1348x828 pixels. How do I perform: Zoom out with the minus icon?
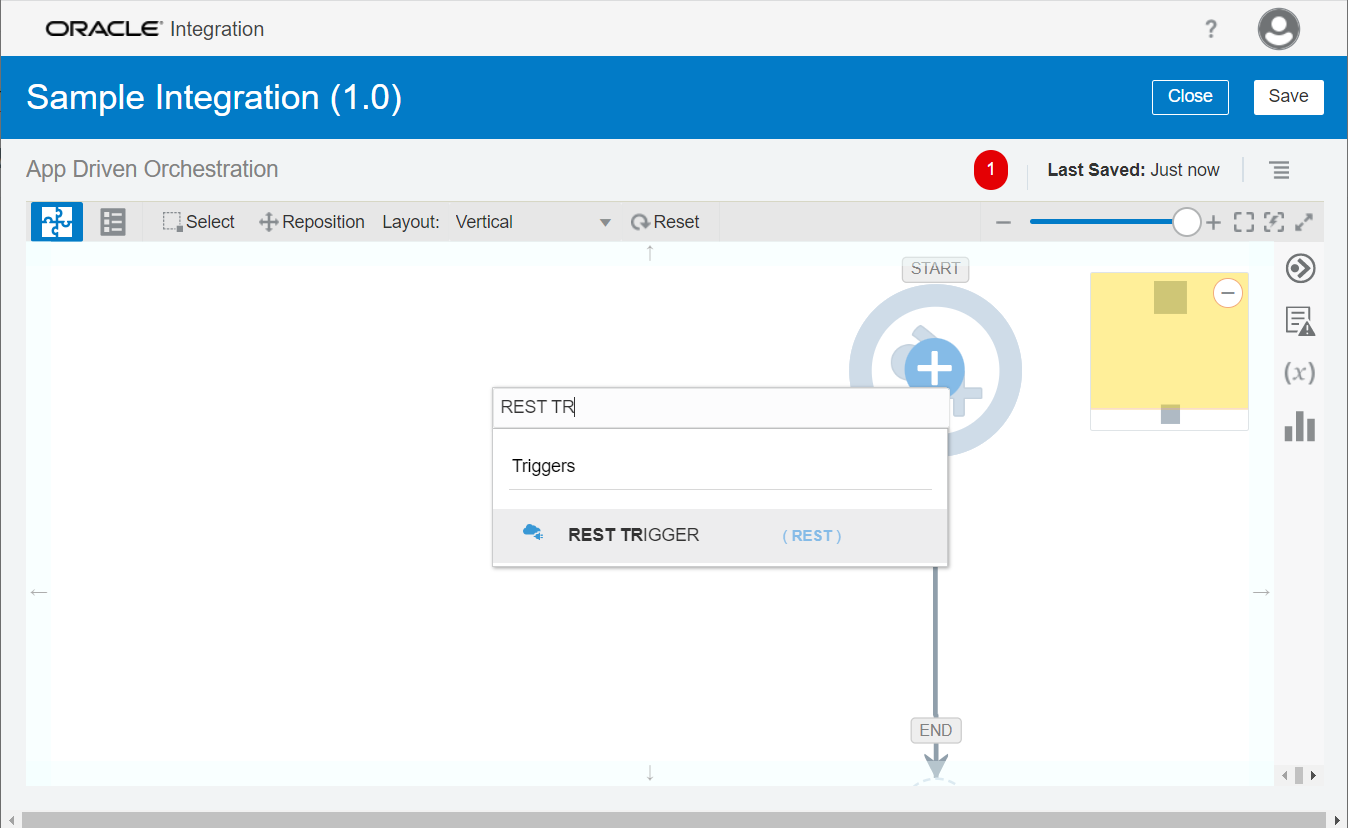1004,222
